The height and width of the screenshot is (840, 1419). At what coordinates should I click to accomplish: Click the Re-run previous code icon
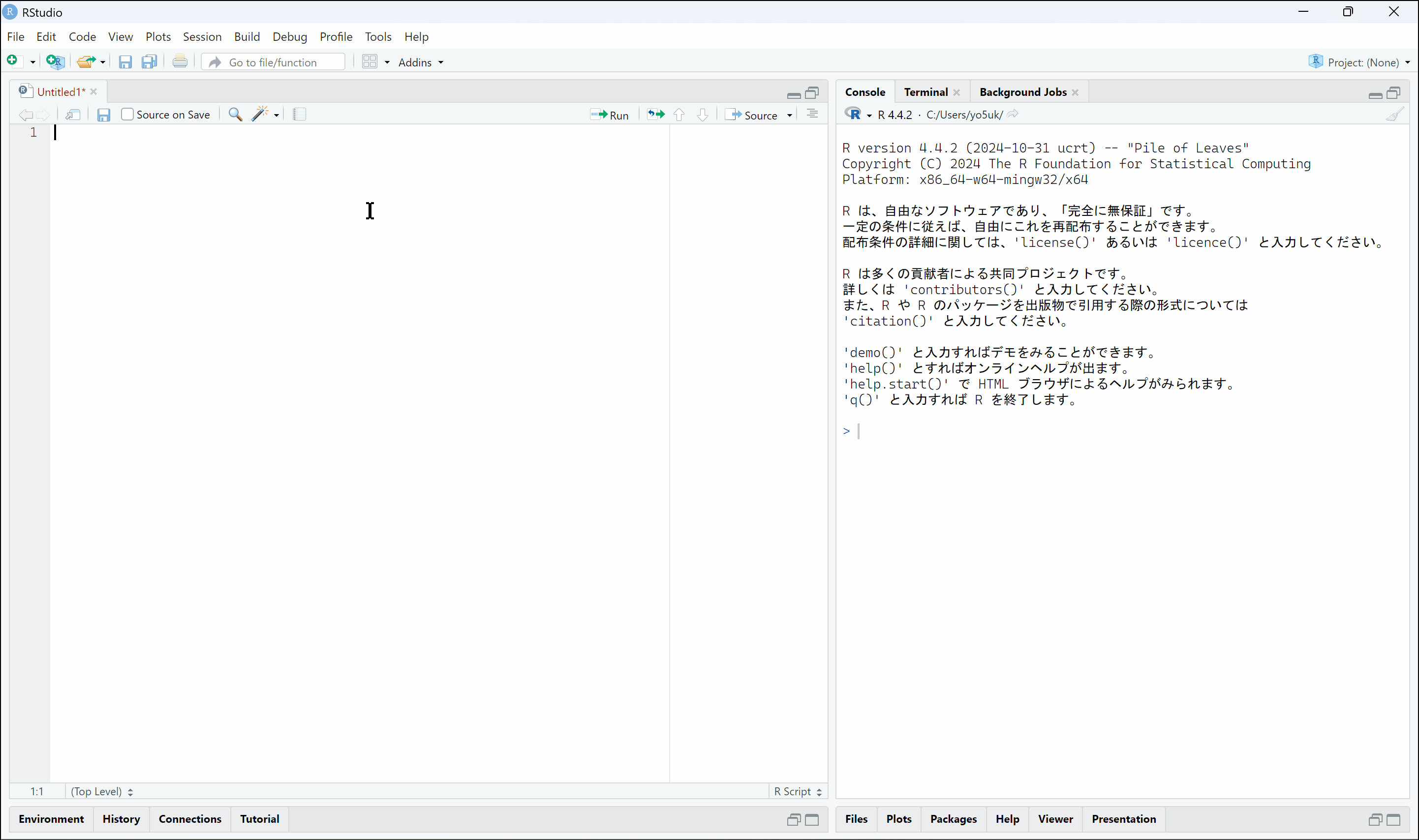(x=656, y=115)
